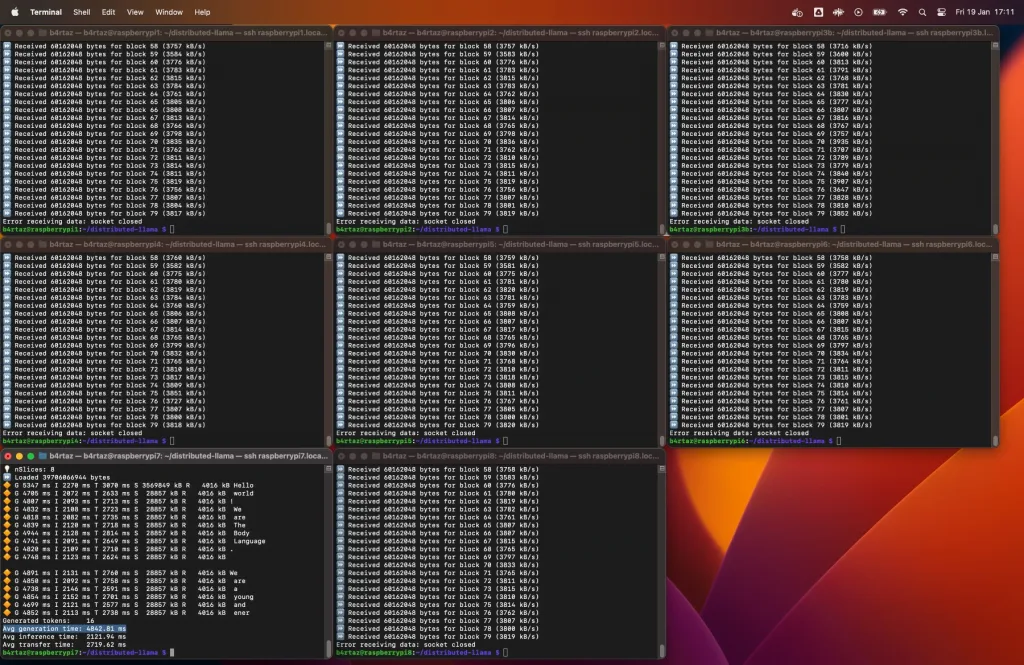Open the Apple menu

(15, 12)
